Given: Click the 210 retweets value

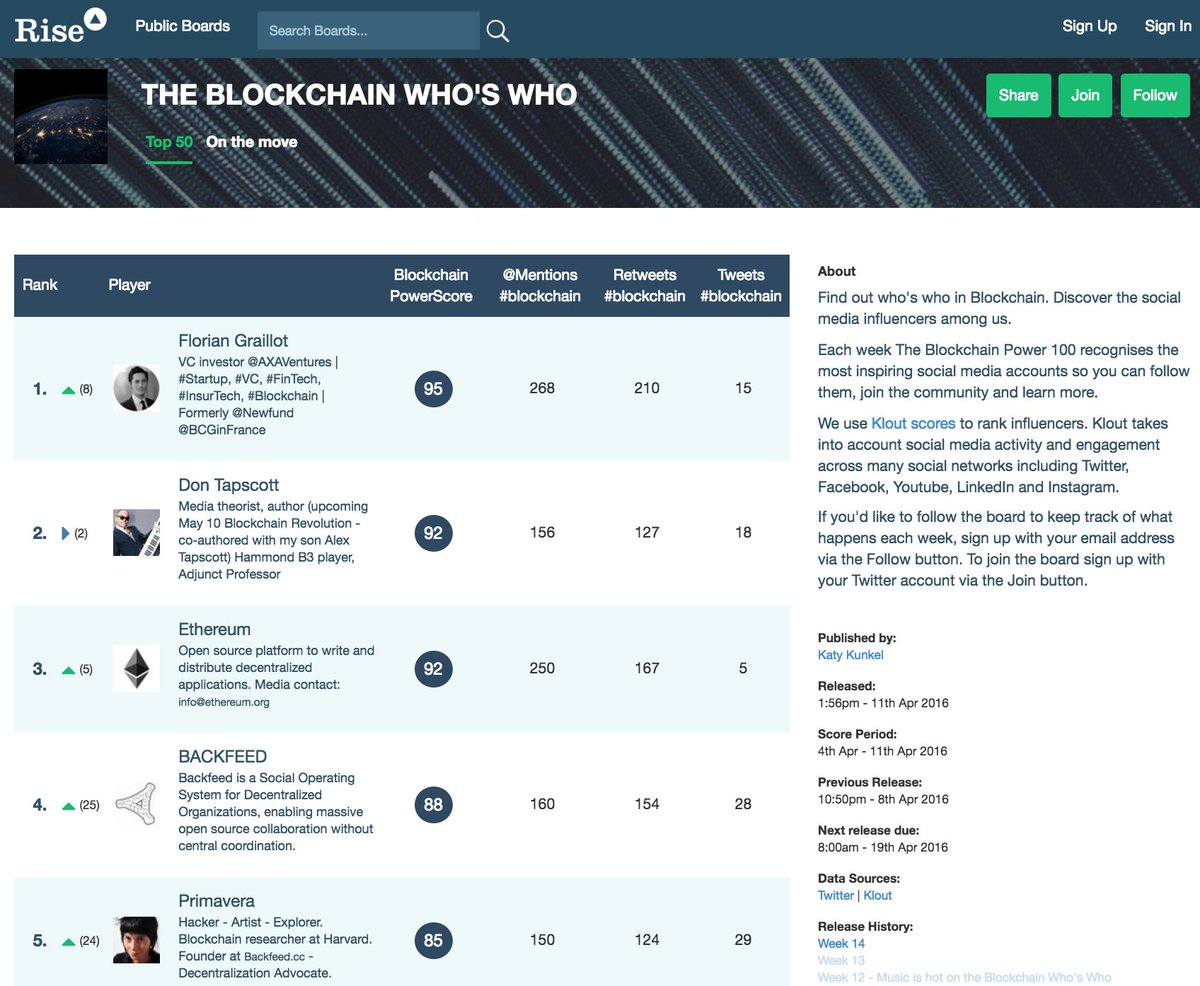Looking at the screenshot, I should [647, 388].
